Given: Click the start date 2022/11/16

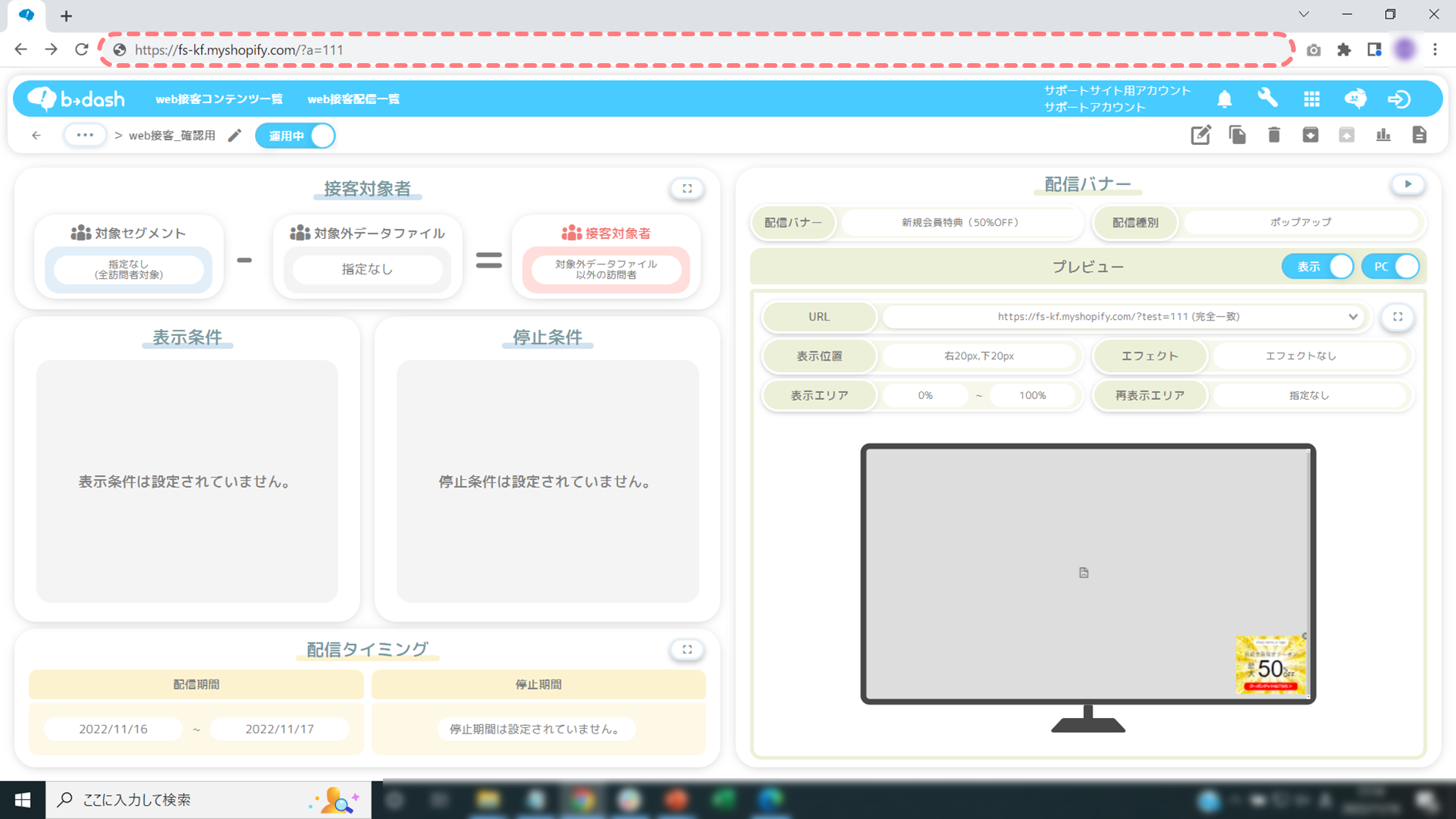Looking at the screenshot, I should (x=113, y=729).
